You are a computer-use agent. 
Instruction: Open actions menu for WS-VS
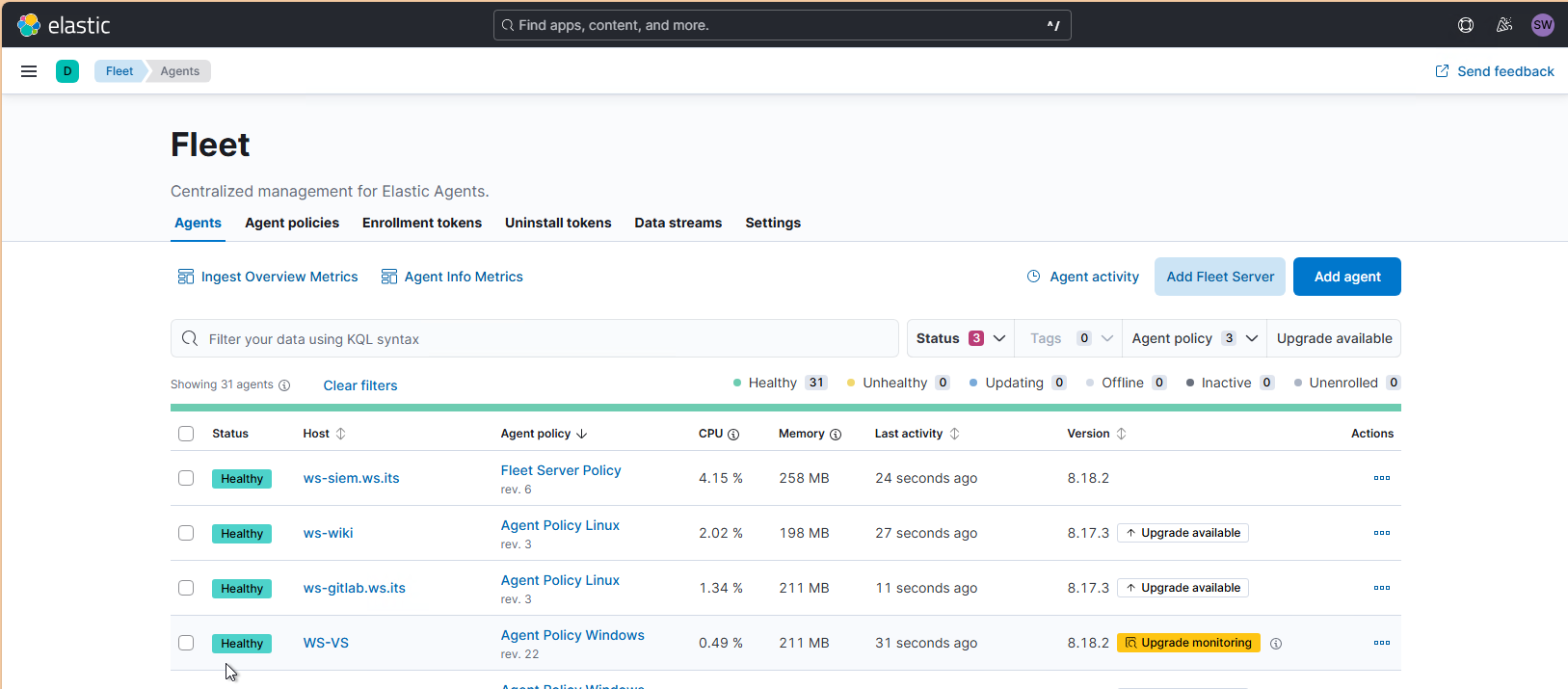(x=1382, y=643)
